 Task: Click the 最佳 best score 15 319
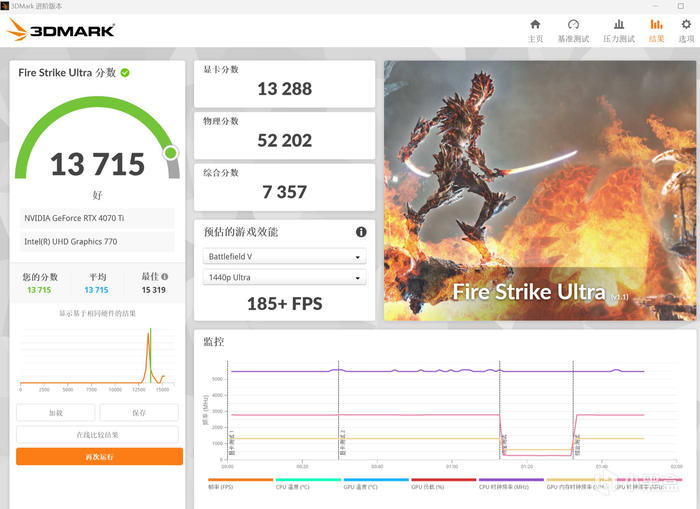point(154,290)
